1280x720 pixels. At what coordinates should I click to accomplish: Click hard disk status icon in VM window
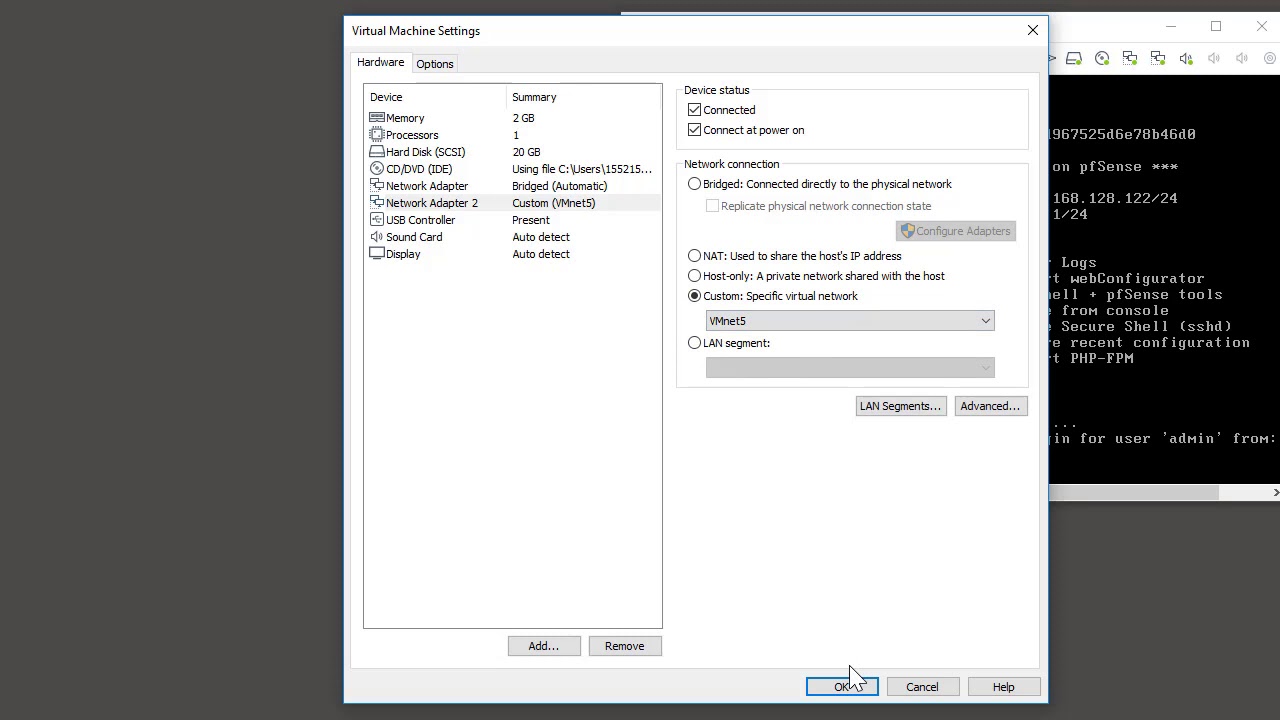[x=1074, y=59]
